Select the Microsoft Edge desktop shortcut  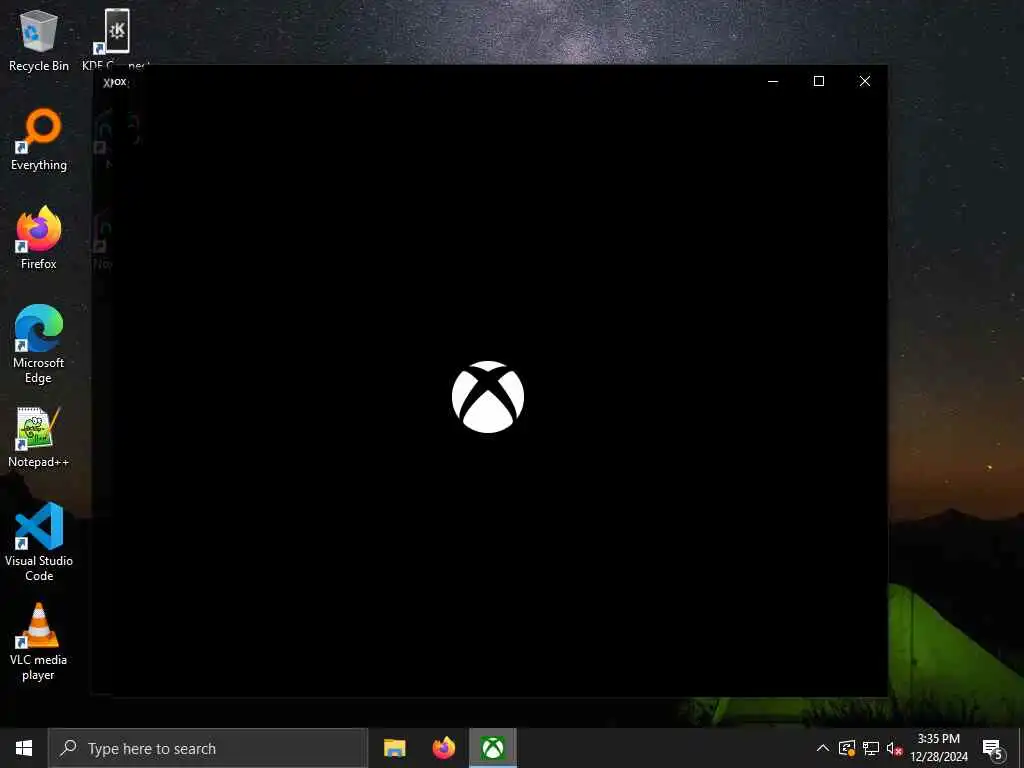coord(39,344)
